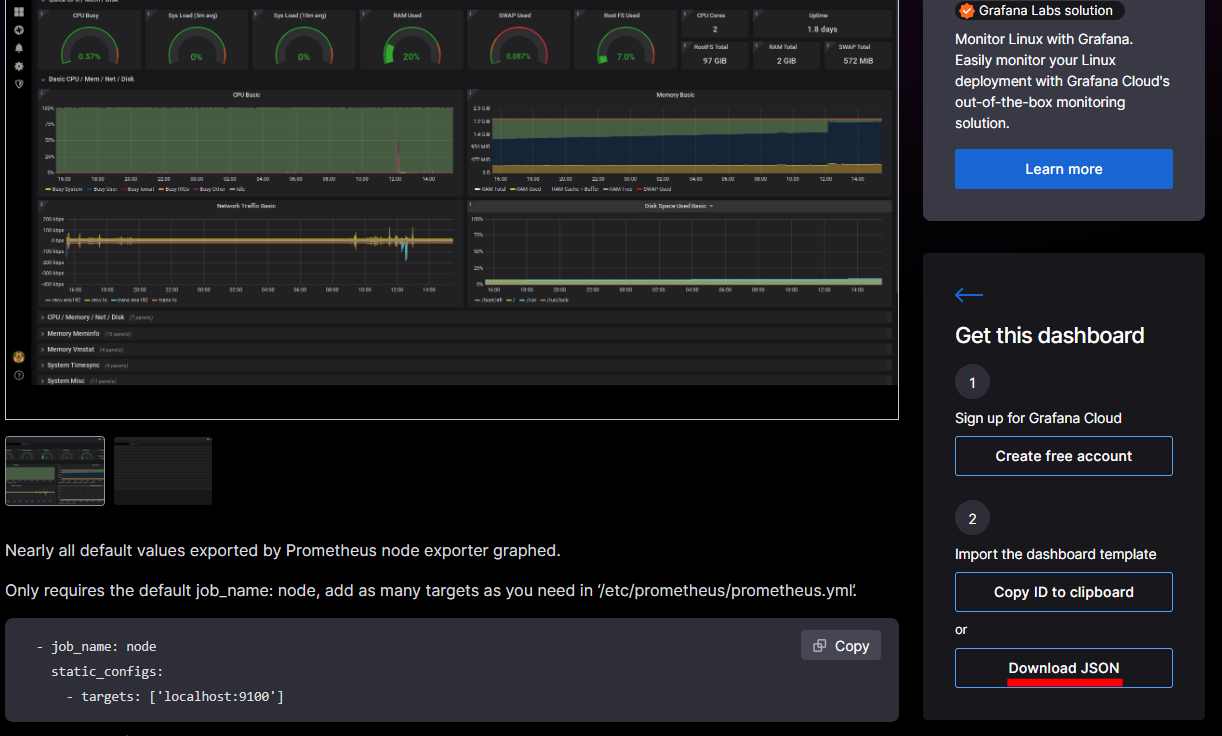1222x736 pixels.
Task: Click the Import the dashboard template text
Action: click(1056, 554)
